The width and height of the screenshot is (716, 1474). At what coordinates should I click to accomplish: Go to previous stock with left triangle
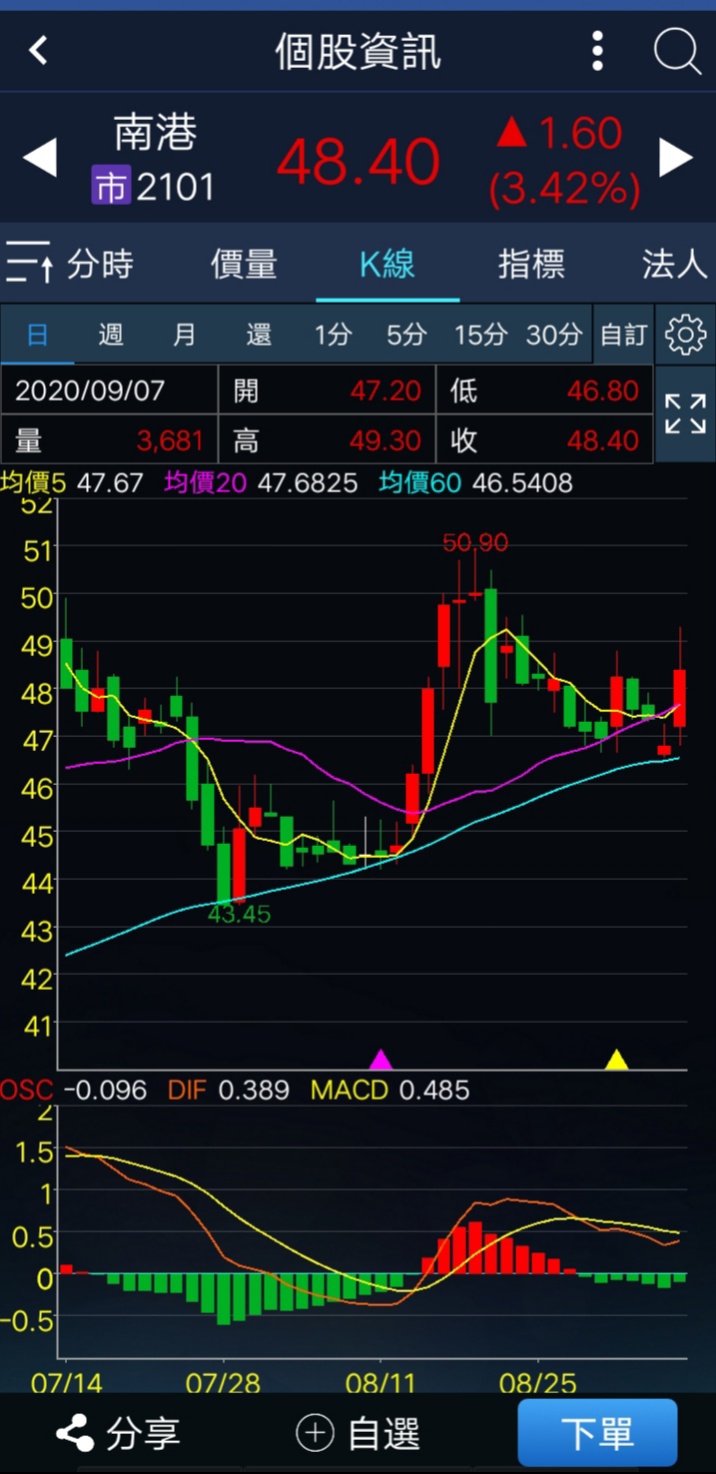click(x=40, y=158)
